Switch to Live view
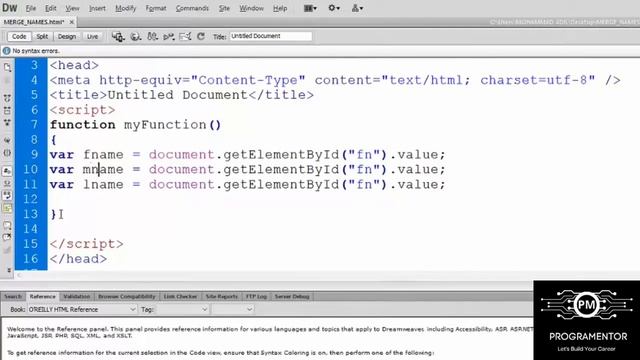This screenshot has height=360, width=640. [92, 37]
